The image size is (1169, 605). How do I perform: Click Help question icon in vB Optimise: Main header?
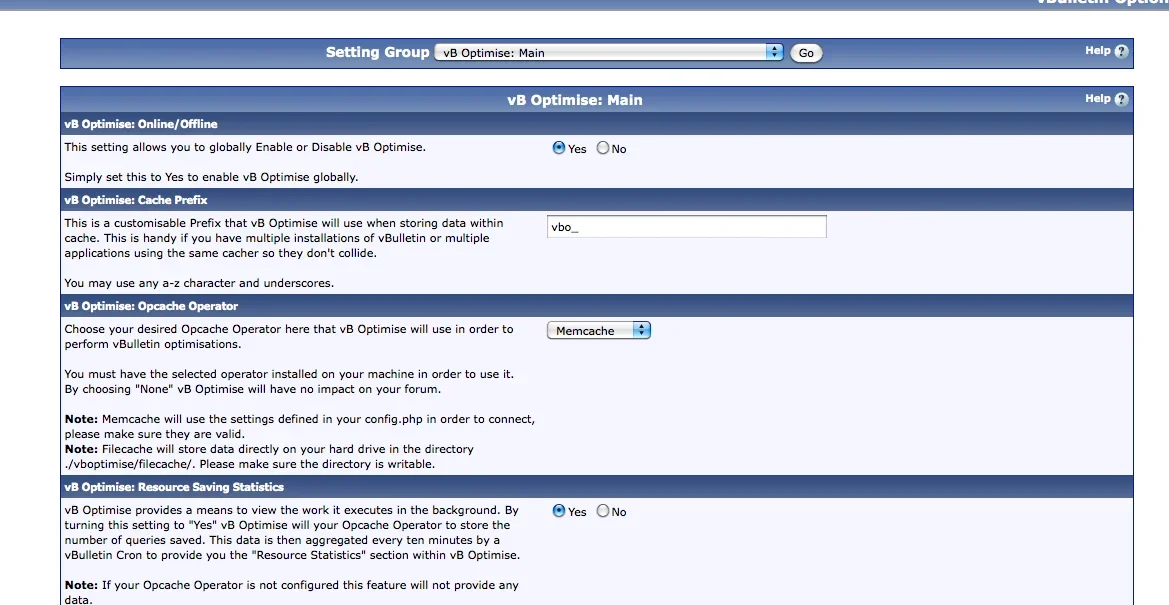1121,99
